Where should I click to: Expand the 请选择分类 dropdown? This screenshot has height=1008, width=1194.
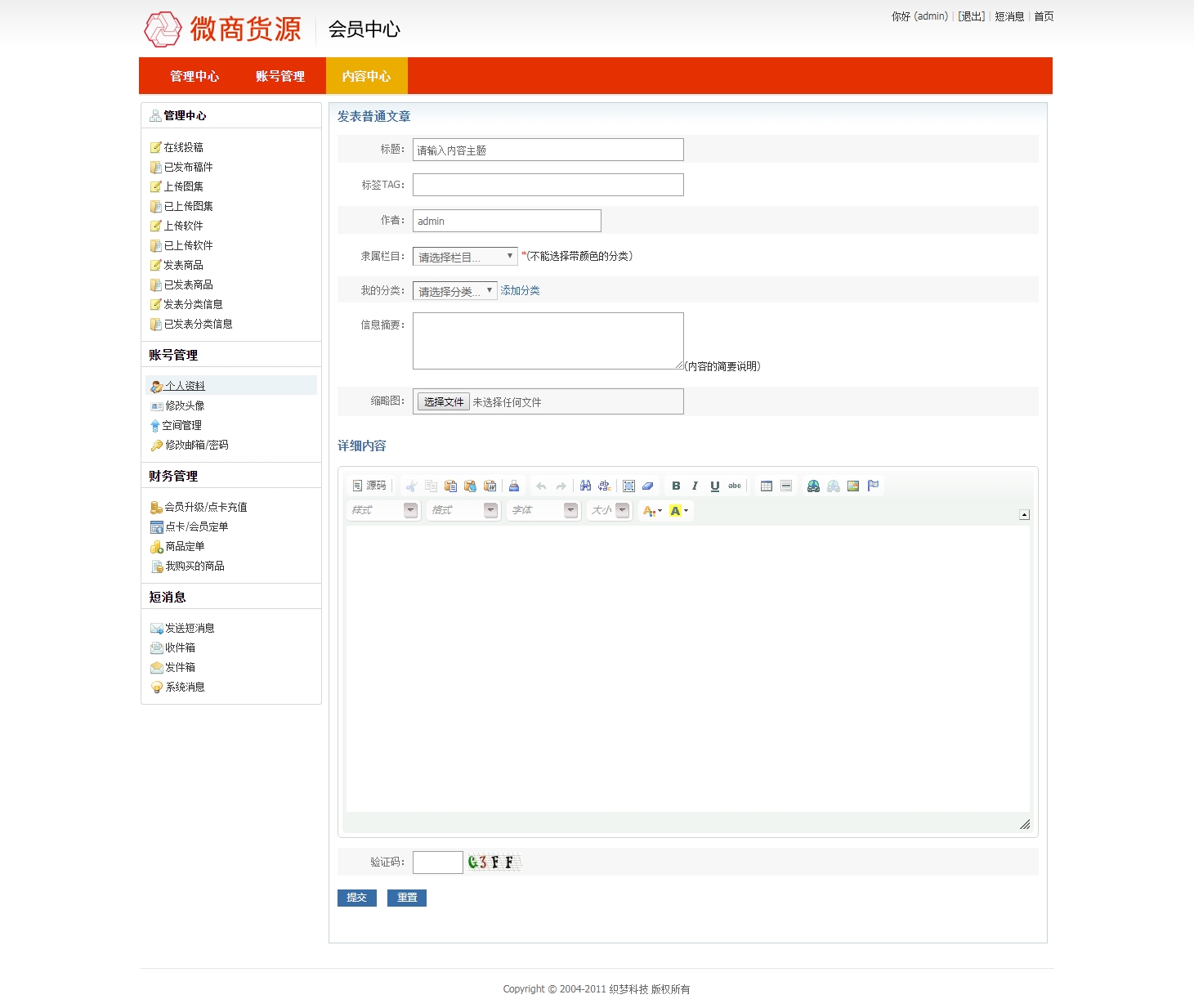pos(454,291)
